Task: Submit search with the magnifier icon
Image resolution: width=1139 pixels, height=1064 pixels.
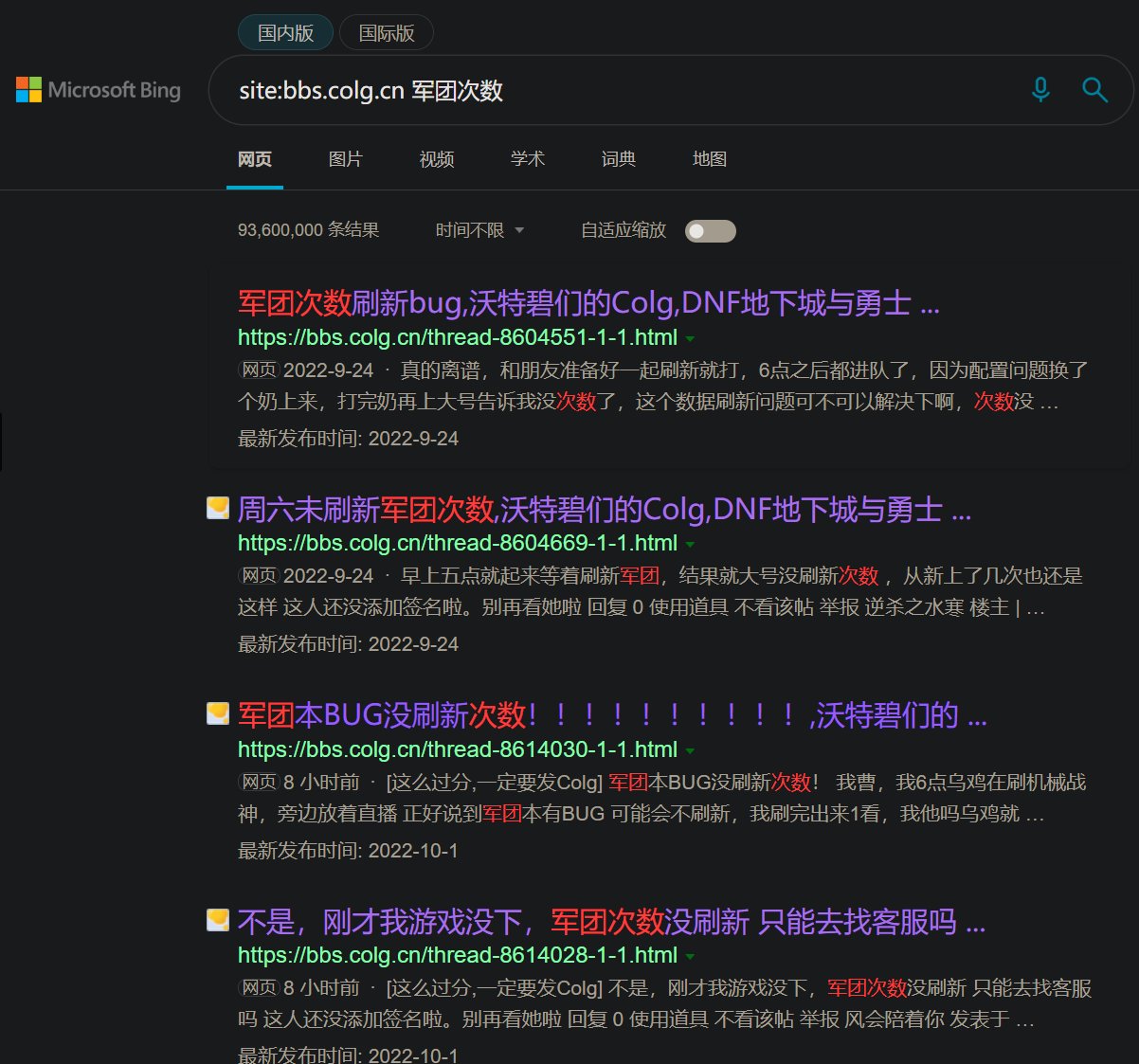Action: click(x=1094, y=90)
